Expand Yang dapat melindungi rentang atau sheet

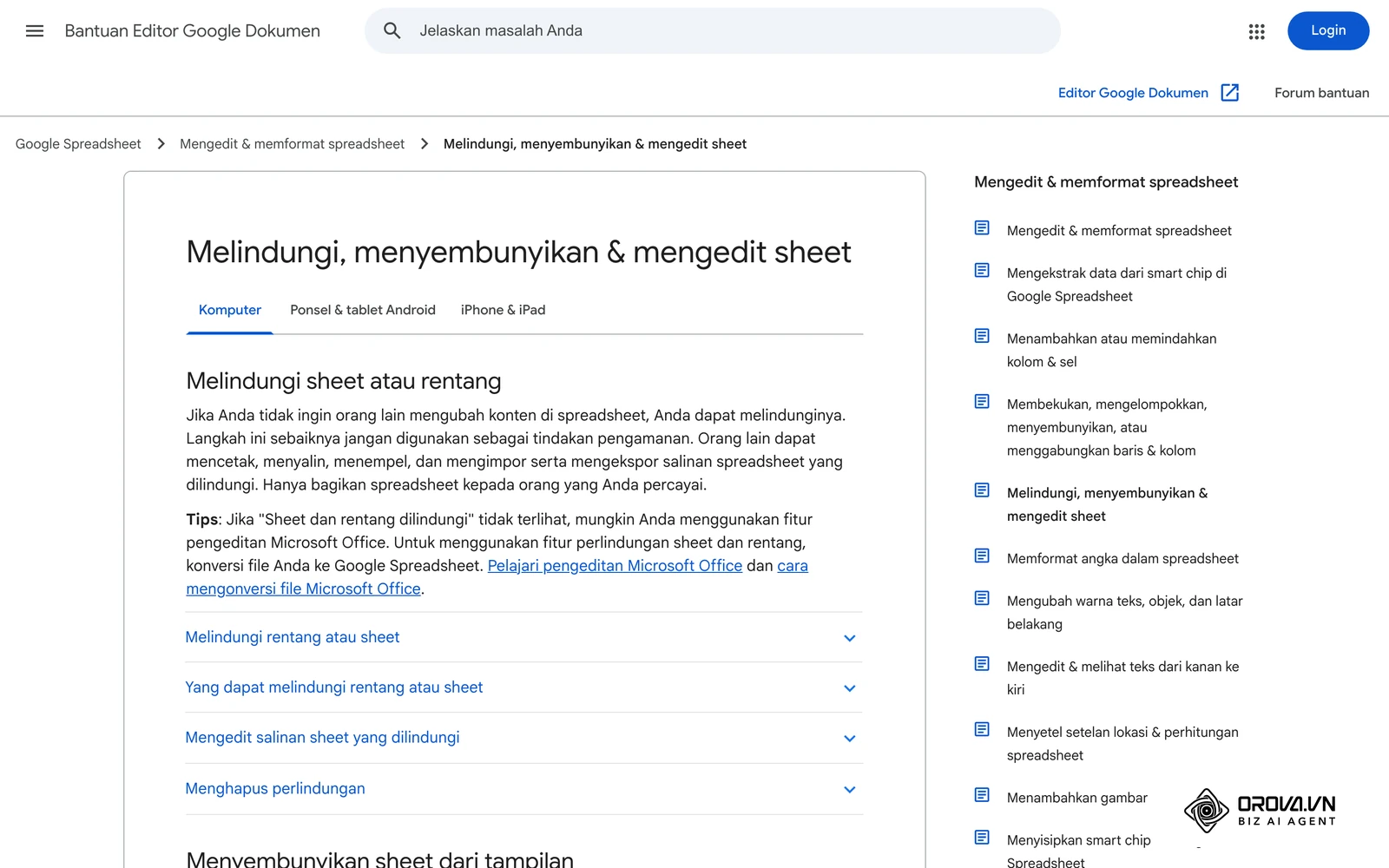coord(523,687)
